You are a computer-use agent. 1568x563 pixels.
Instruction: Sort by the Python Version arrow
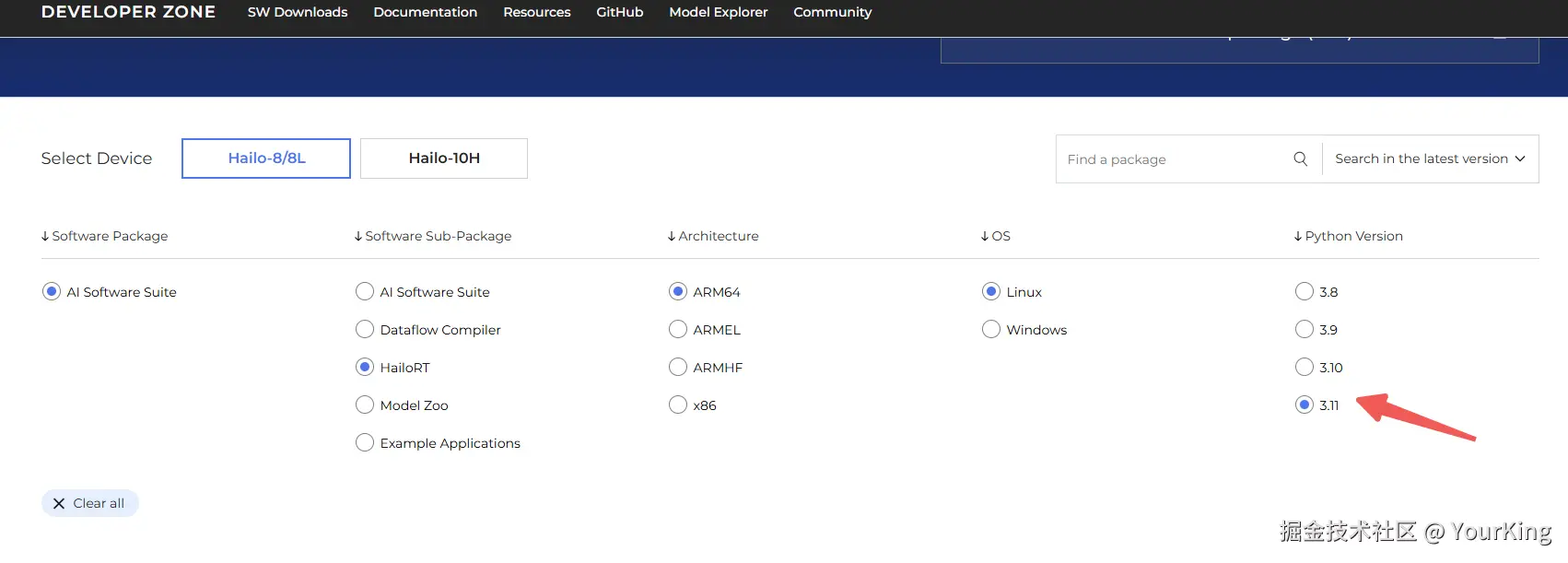pos(1298,236)
